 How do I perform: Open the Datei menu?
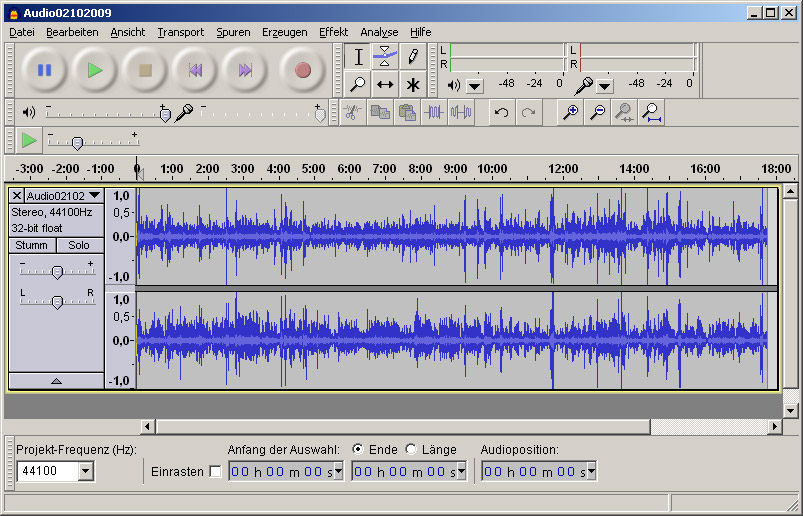pos(22,32)
